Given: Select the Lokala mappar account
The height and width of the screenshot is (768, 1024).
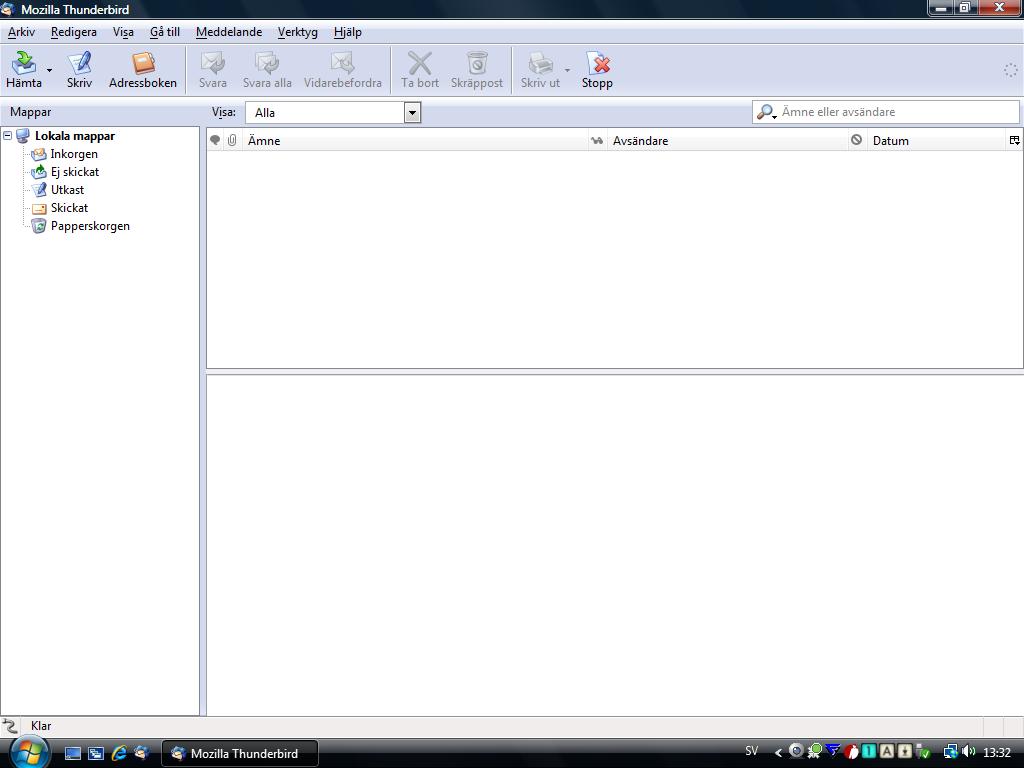Looking at the screenshot, I should [x=74, y=136].
